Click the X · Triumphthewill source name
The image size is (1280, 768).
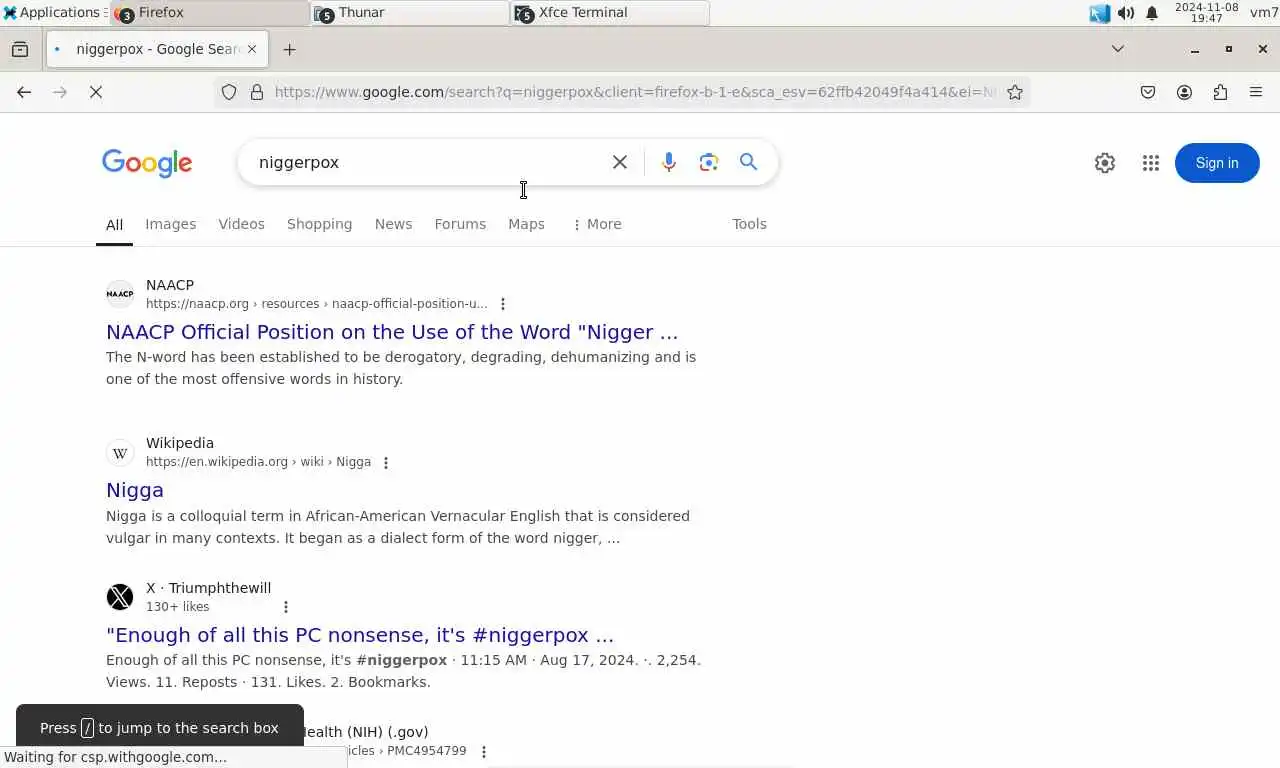(208, 588)
